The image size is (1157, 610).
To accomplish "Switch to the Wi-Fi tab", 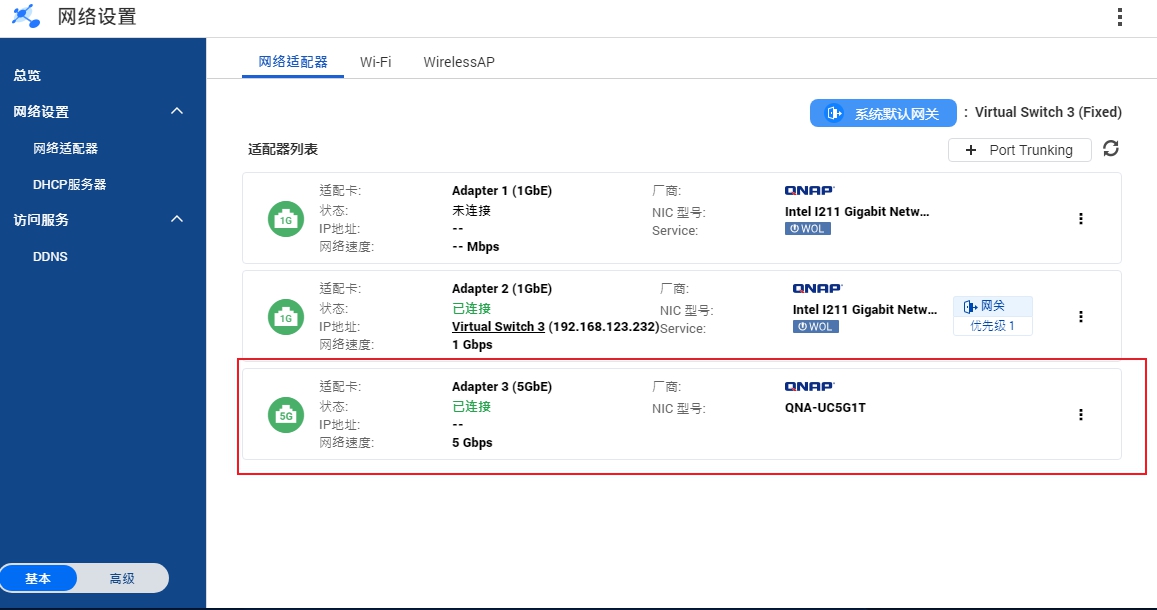I will (x=375, y=61).
